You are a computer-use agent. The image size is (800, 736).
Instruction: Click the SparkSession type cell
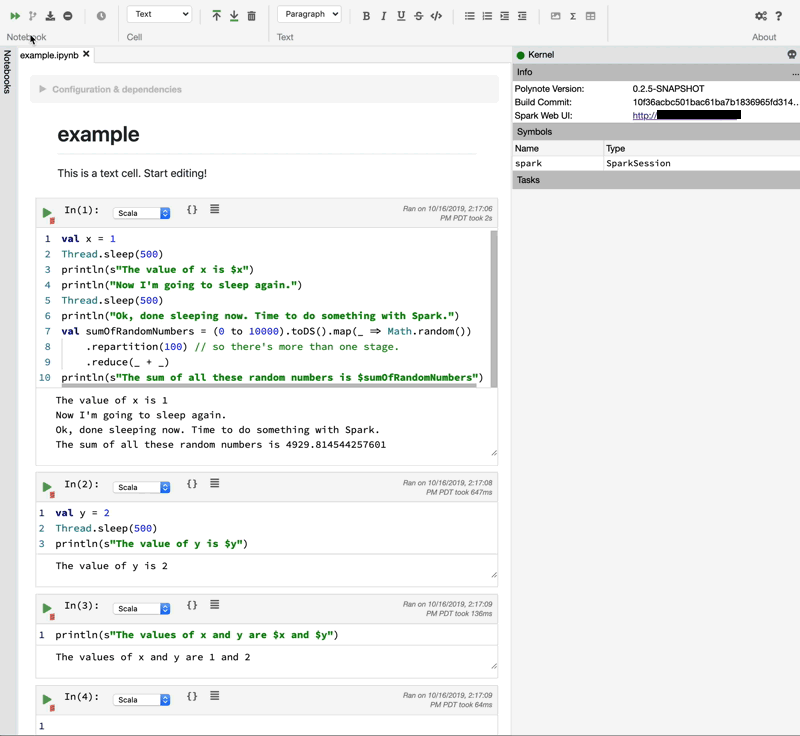[x=638, y=163]
